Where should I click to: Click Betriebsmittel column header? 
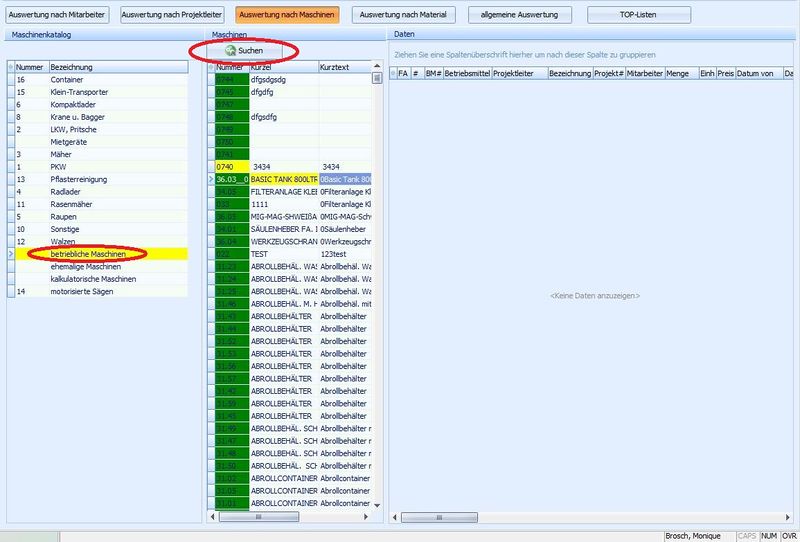[x=467, y=73]
